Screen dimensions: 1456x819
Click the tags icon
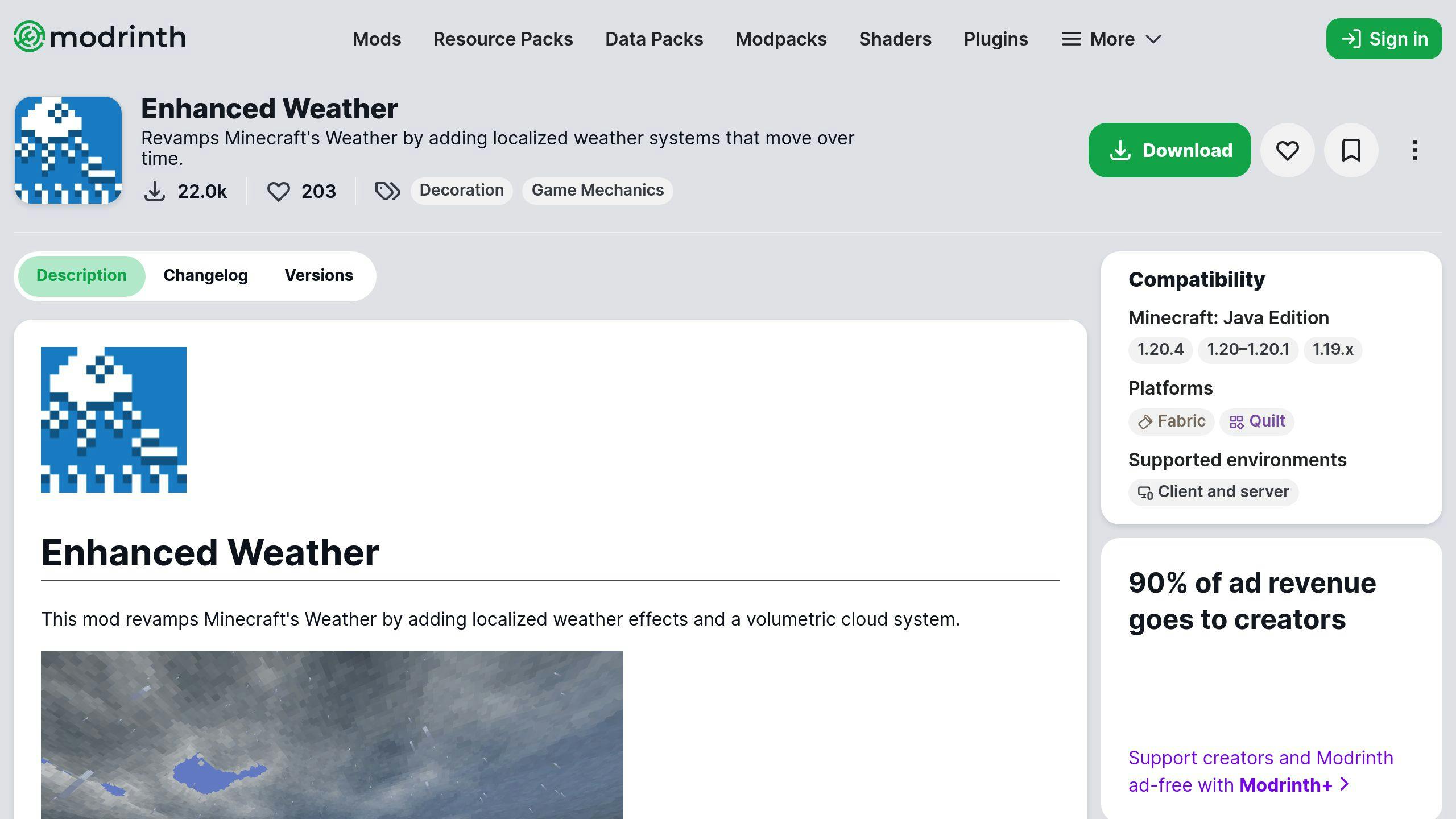(x=388, y=191)
